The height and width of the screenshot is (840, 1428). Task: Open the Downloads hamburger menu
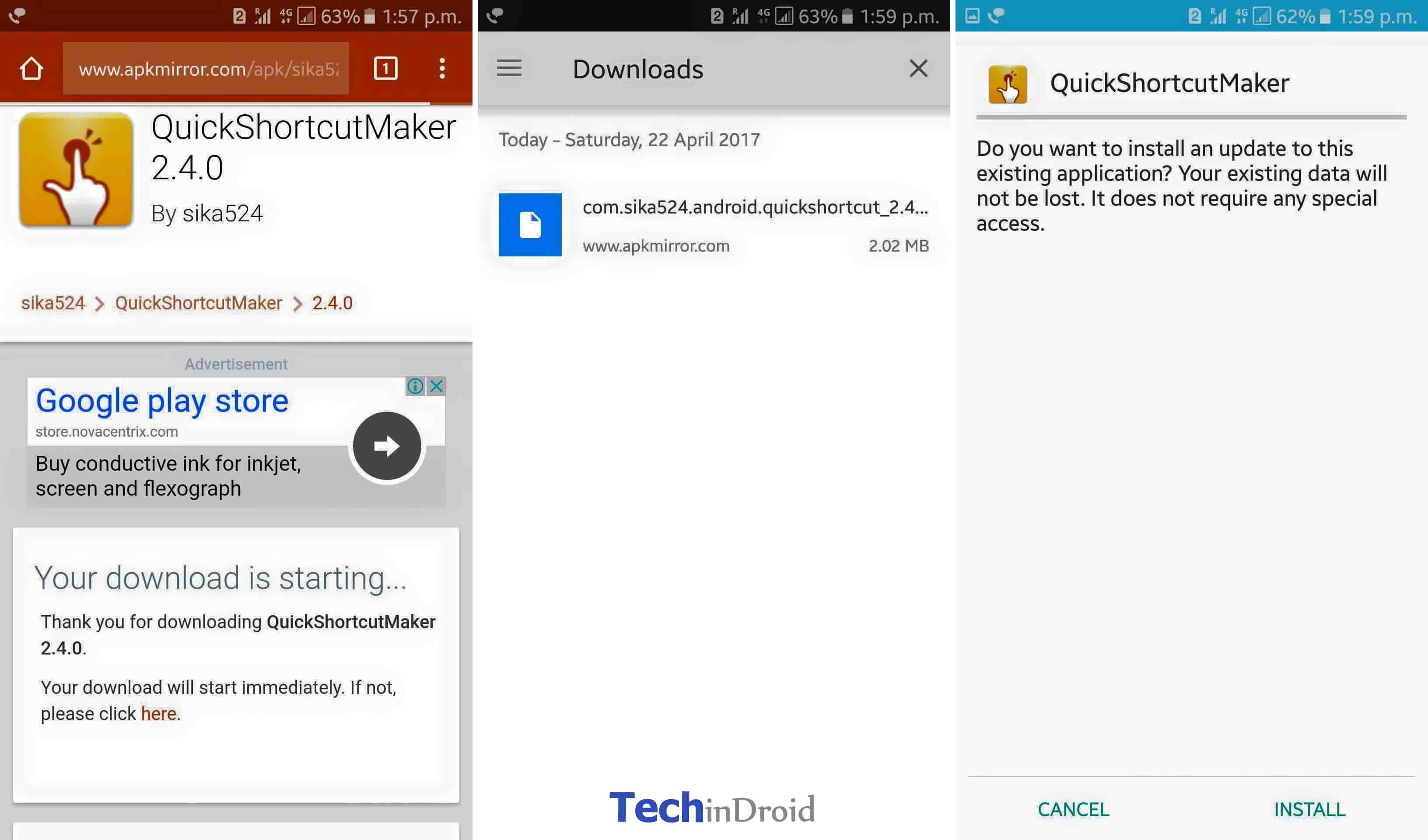click(x=509, y=69)
